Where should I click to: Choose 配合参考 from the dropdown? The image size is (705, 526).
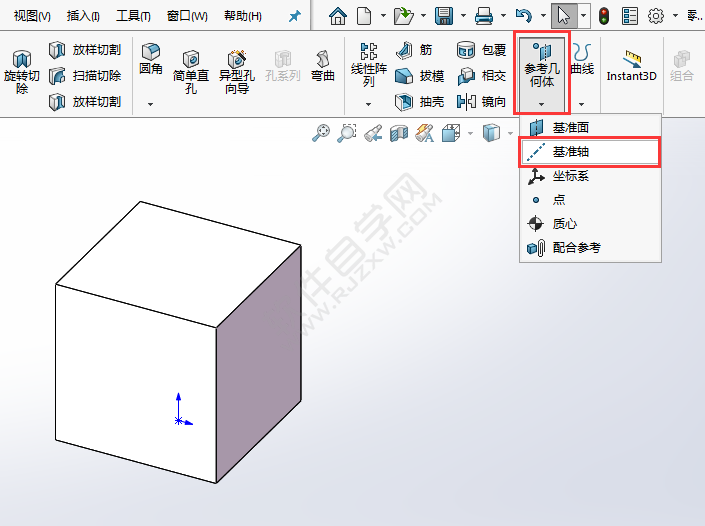590,248
